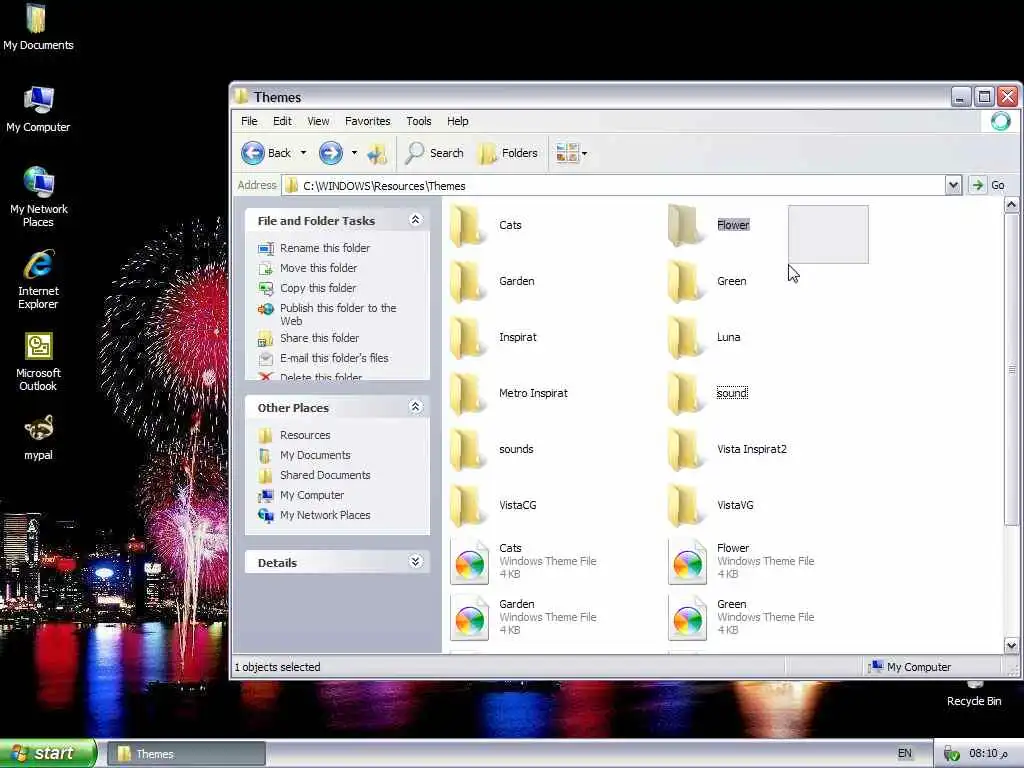
Task: Go to Shared Documents link
Action: coord(314,475)
